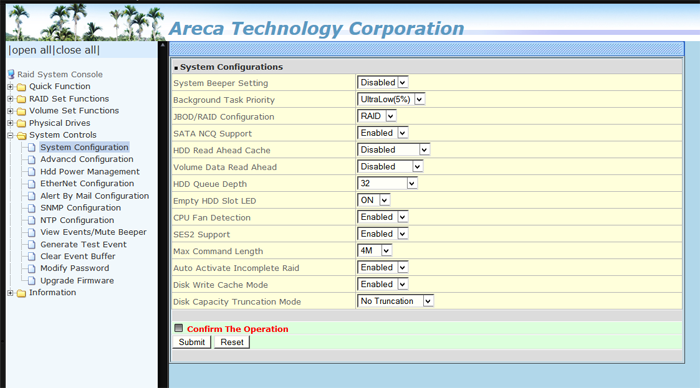Click the Areca Technology Corporation banner title

point(317,29)
